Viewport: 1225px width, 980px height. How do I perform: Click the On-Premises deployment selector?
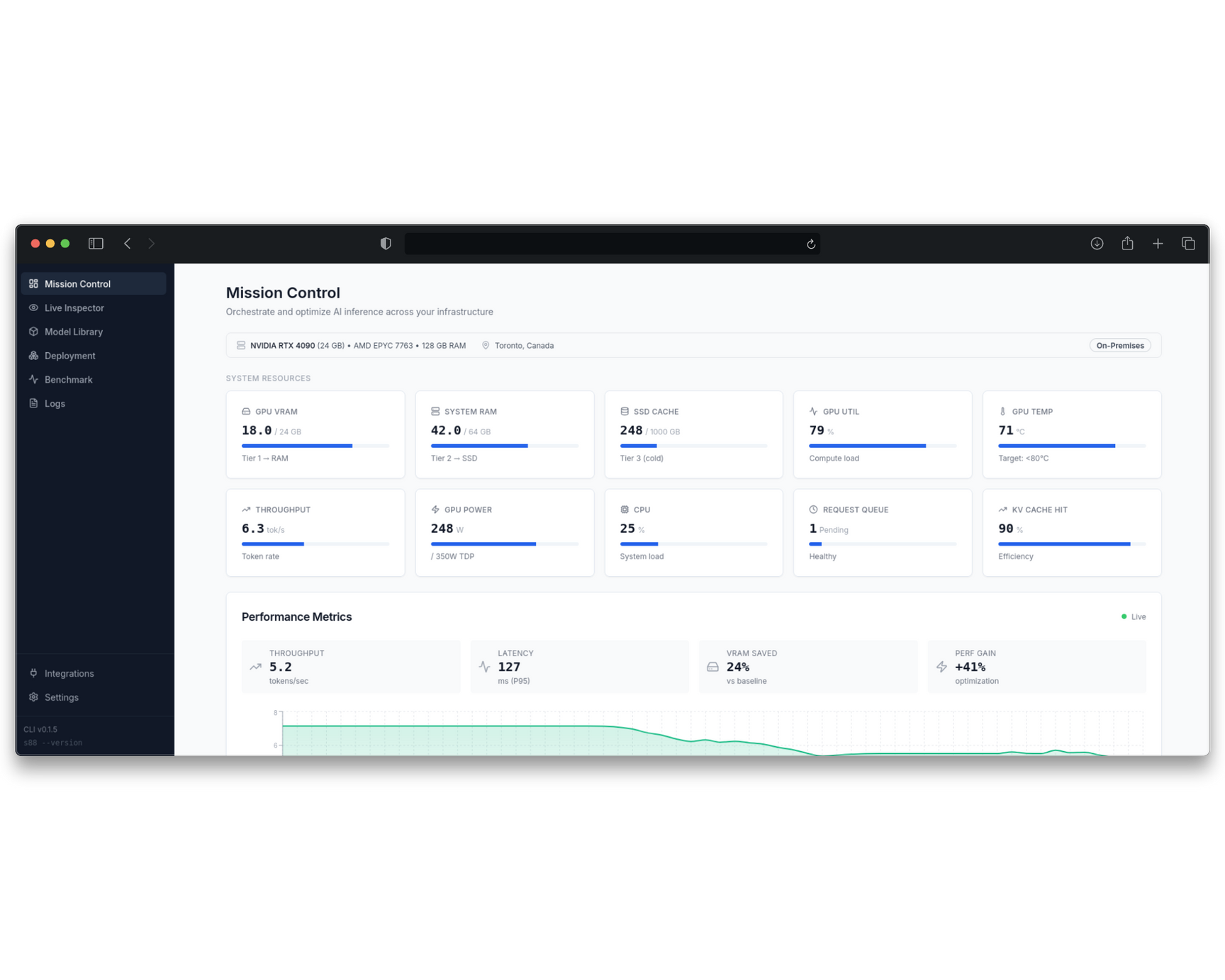click(1119, 345)
